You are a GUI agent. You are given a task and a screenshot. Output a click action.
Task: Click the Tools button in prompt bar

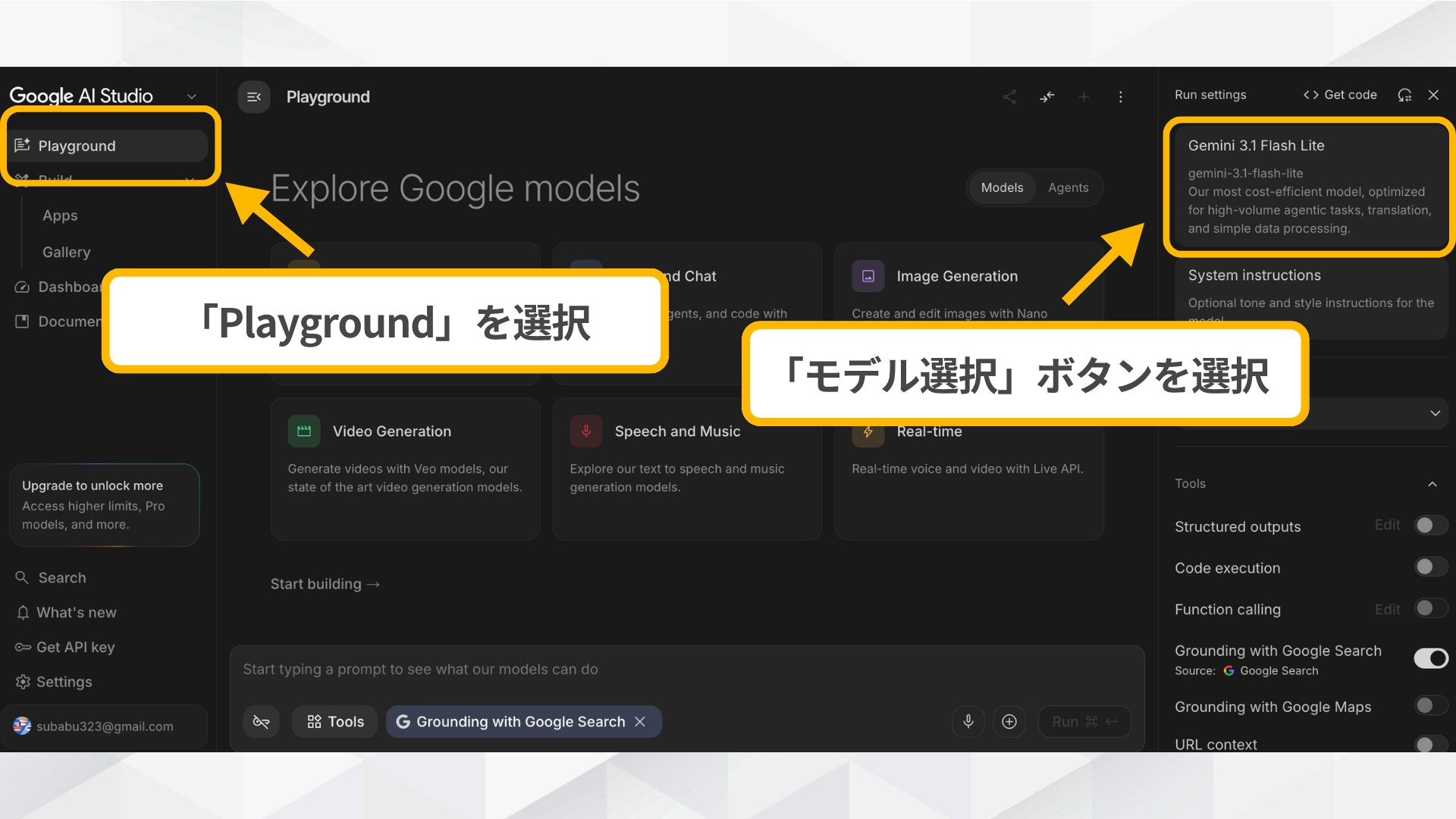[x=335, y=721]
